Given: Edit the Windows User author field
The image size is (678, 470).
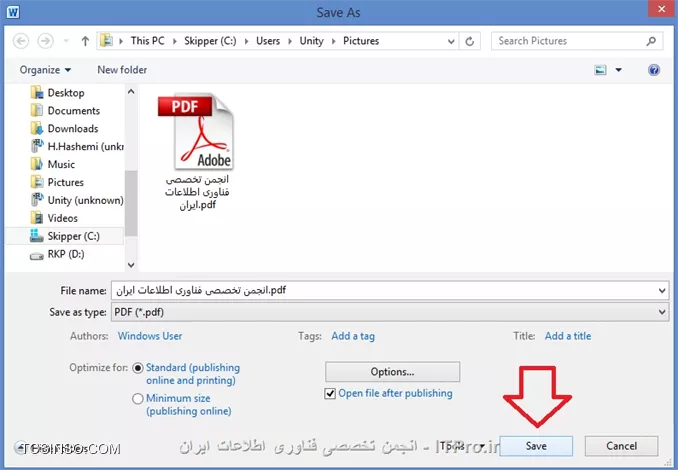Looking at the screenshot, I should pos(150,336).
